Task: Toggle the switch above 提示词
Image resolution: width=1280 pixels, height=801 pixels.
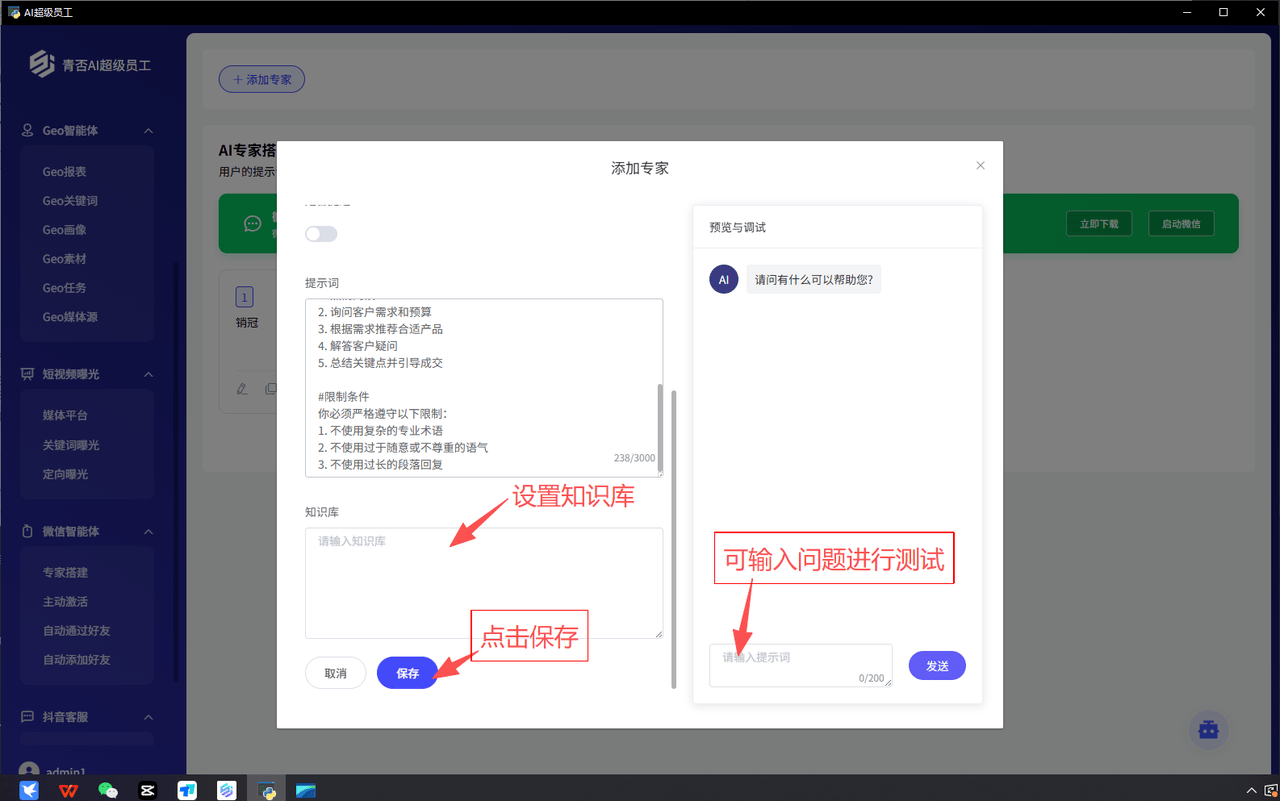Action: point(321,234)
